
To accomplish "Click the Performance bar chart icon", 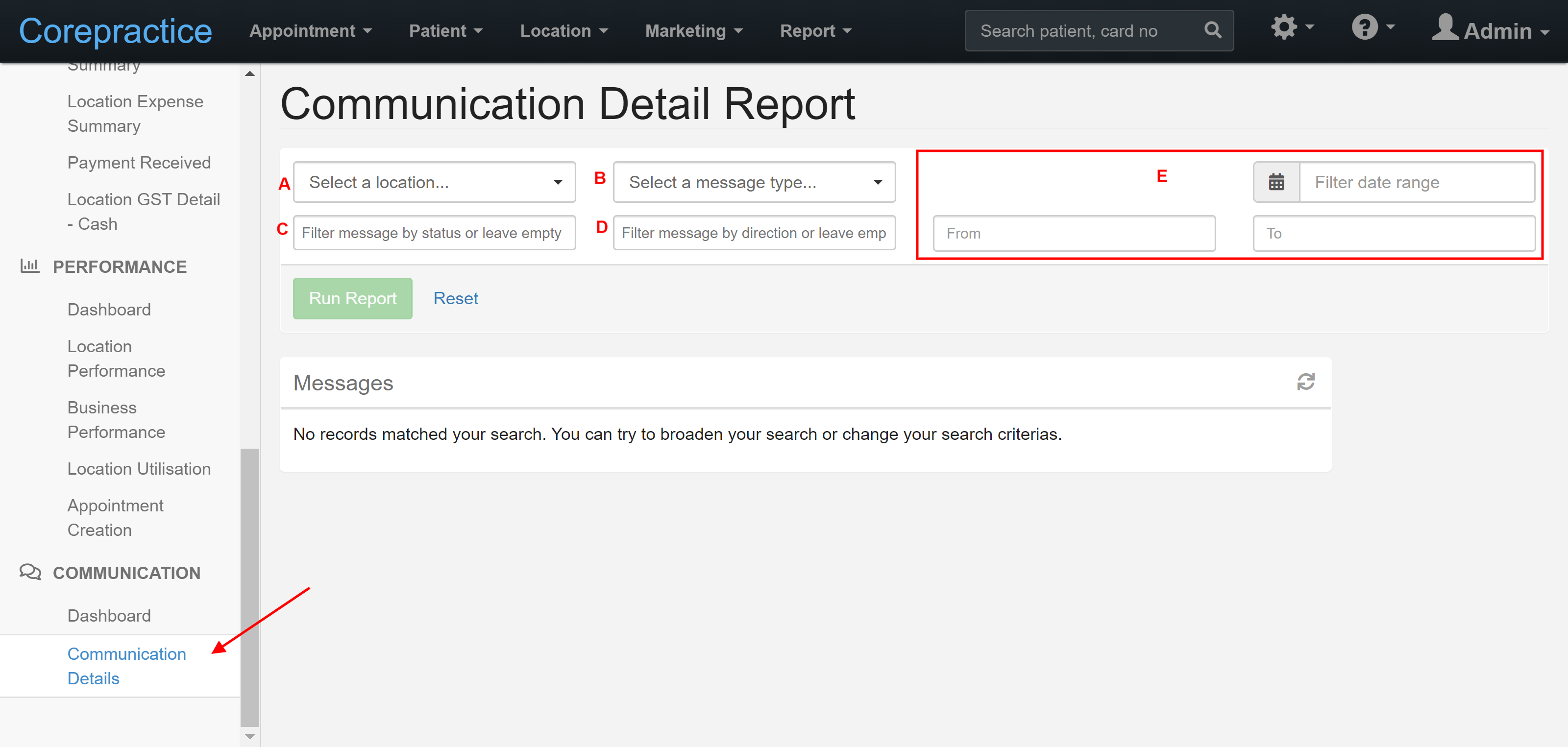I will click(x=29, y=266).
